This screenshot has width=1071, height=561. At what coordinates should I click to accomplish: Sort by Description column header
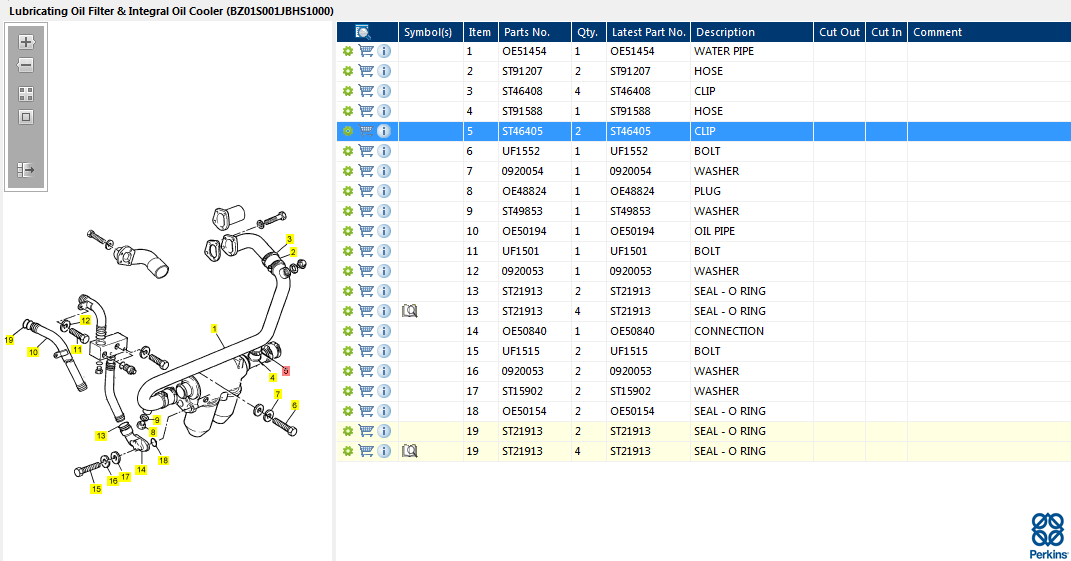click(751, 32)
